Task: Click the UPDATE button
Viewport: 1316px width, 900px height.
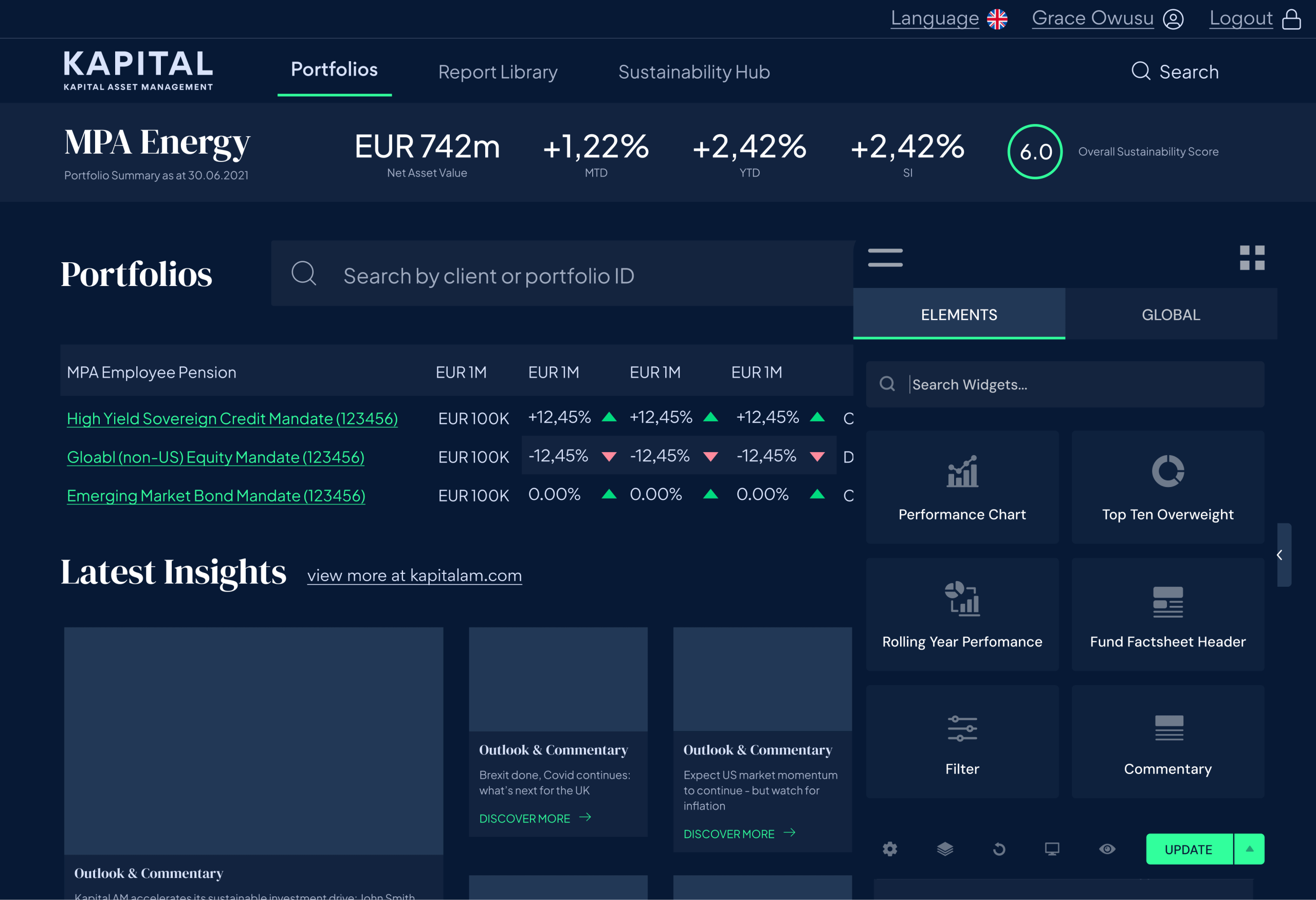Action: [x=1189, y=849]
